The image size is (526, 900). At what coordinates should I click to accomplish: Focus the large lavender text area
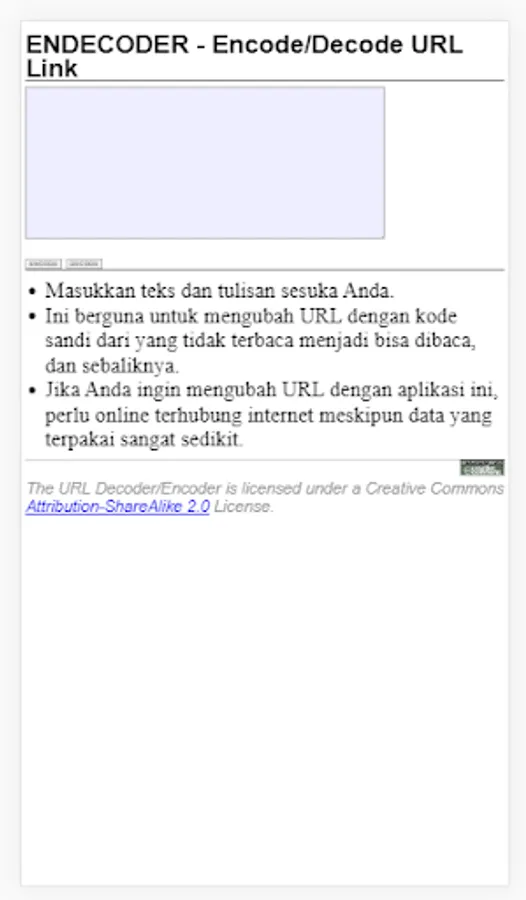(205, 163)
